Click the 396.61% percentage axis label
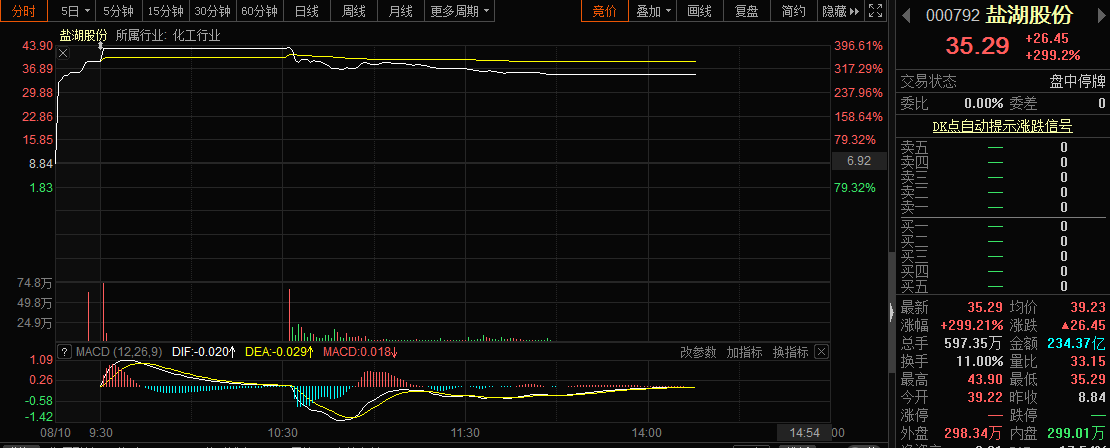 [x=859, y=46]
